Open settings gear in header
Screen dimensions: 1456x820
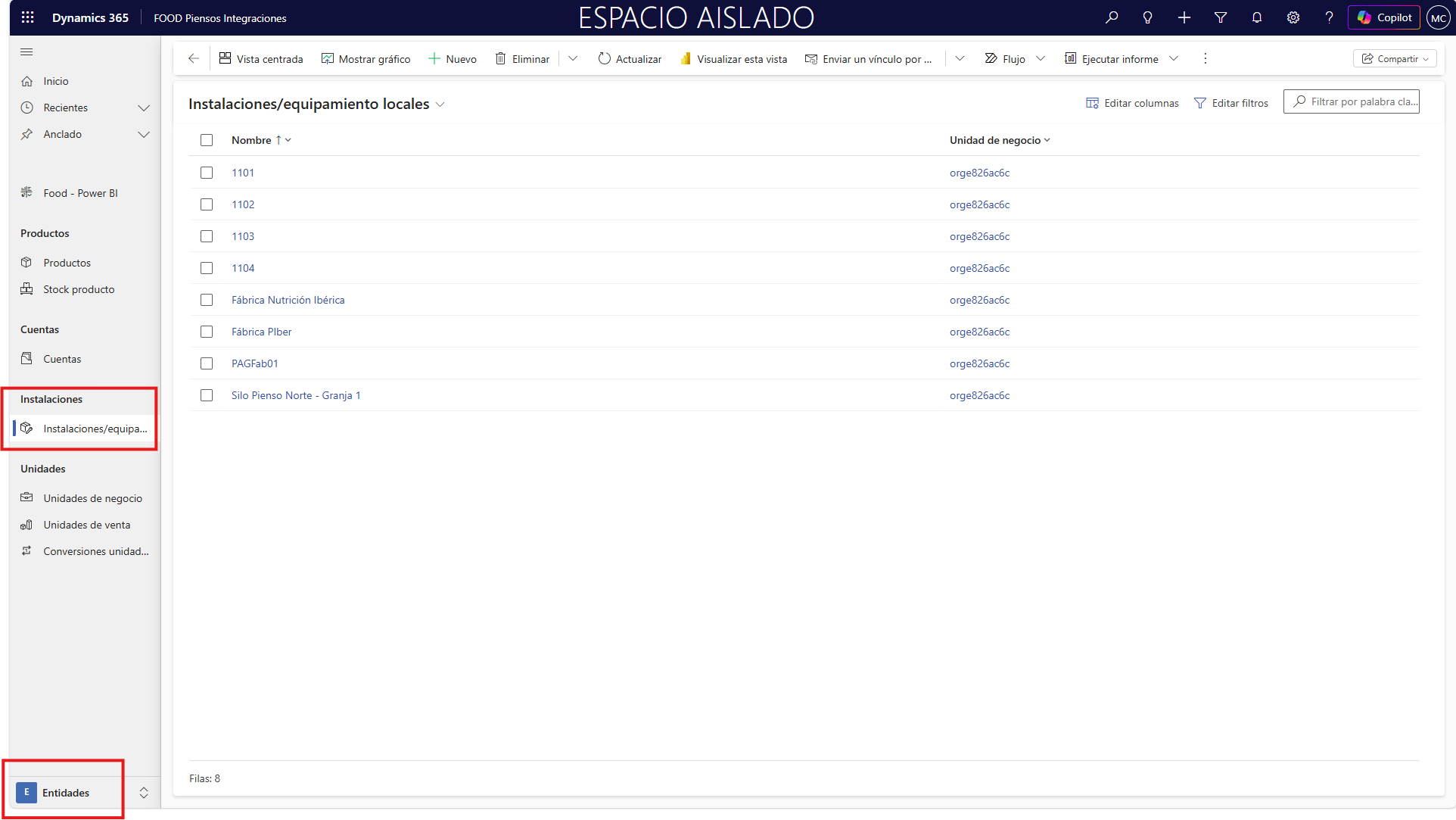[x=1293, y=17]
